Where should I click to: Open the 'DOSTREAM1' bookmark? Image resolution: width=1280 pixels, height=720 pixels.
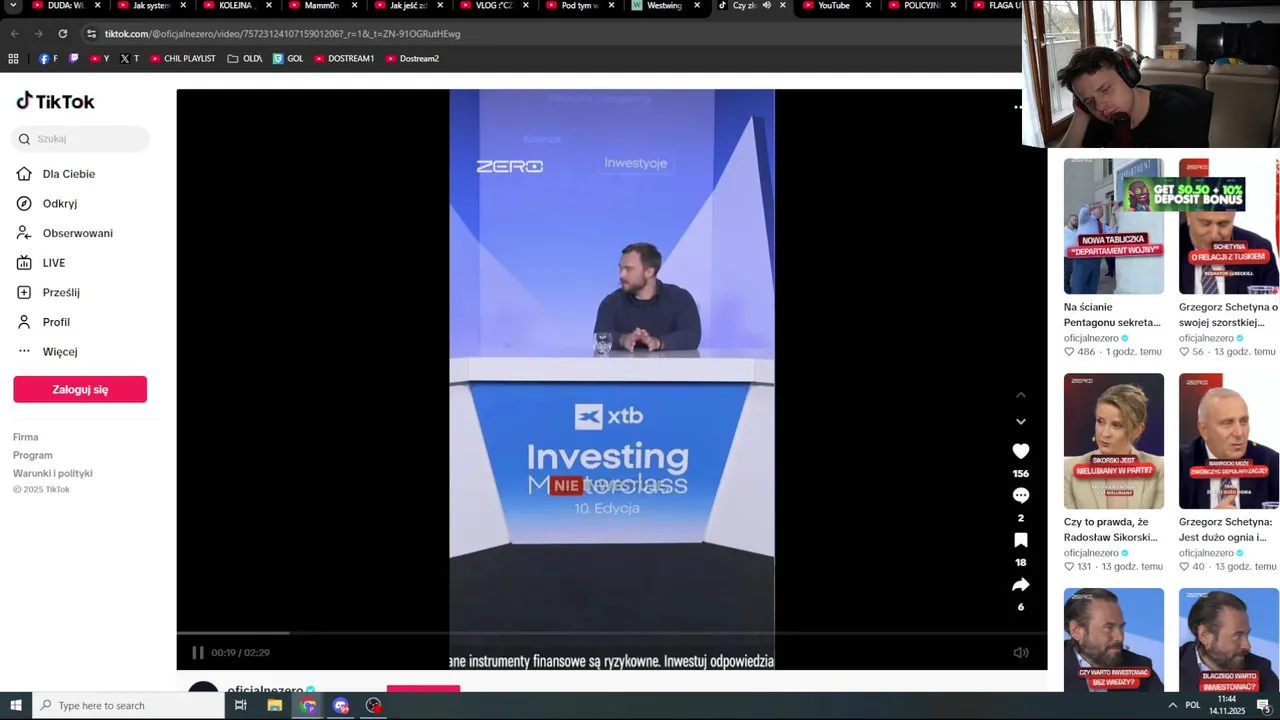[344, 59]
